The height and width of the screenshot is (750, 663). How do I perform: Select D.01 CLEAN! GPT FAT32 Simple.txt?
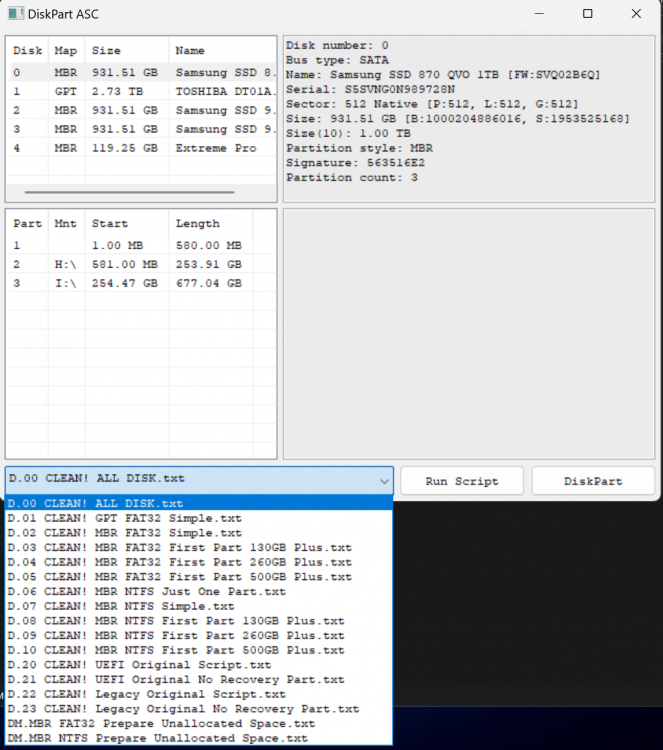[199, 518]
